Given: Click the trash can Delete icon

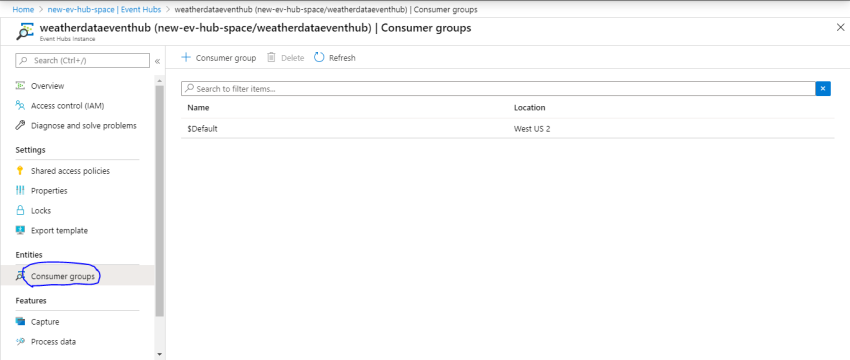Looking at the screenshot, I should [x=272, y=57].
